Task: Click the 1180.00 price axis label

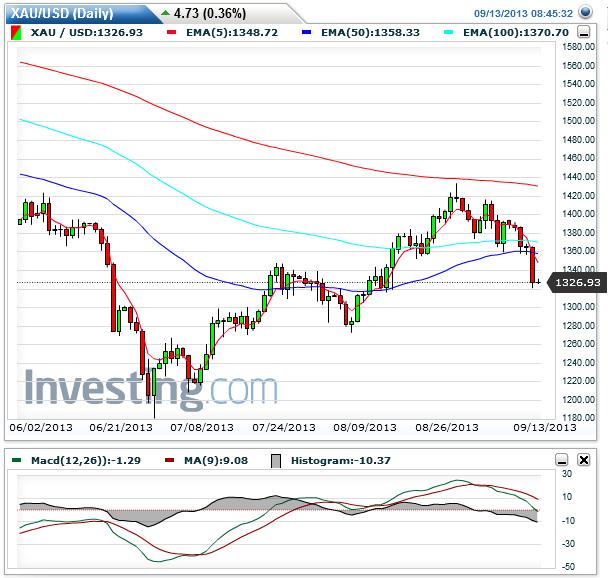Action: 578,418
